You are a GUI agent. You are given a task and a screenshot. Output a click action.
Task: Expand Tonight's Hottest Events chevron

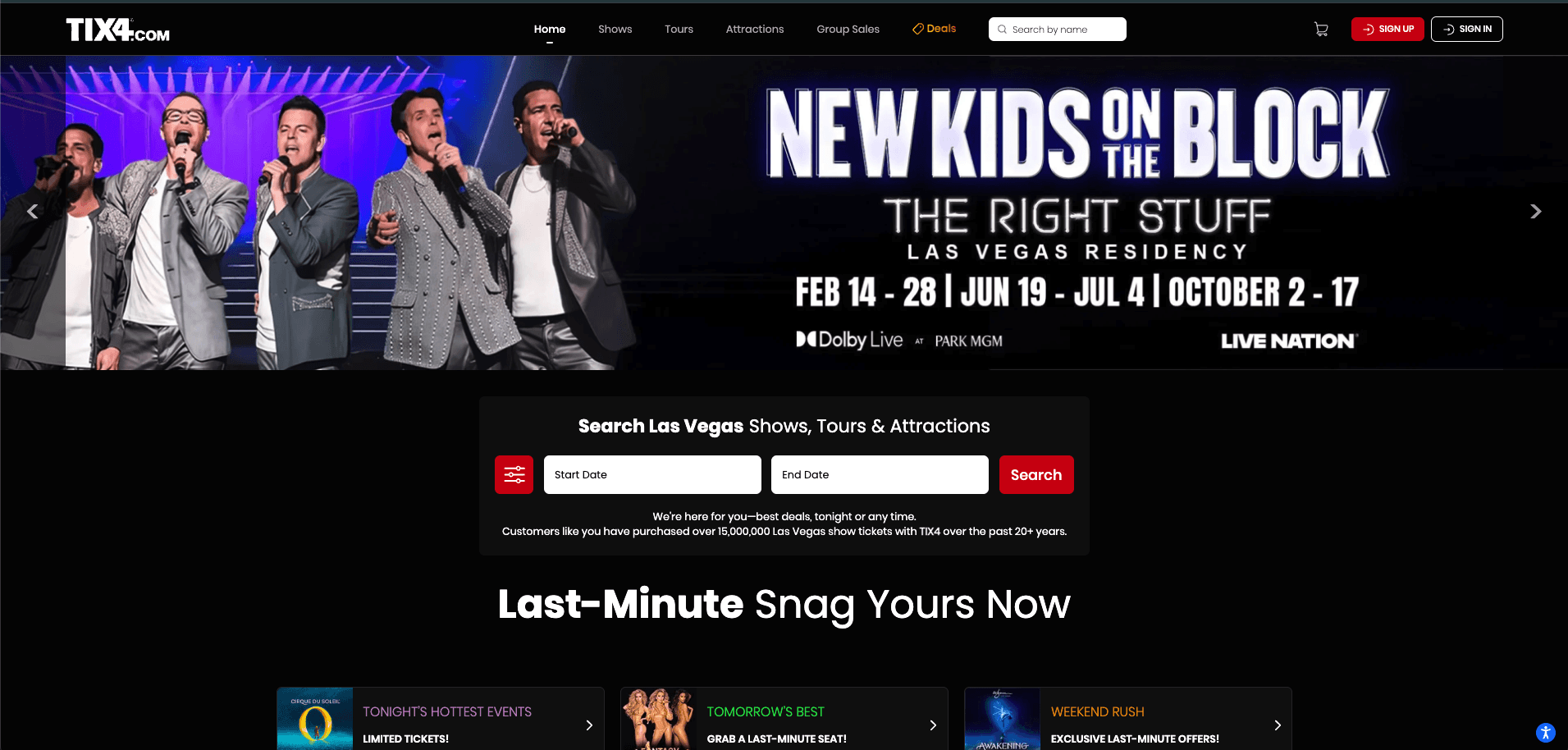589,725
